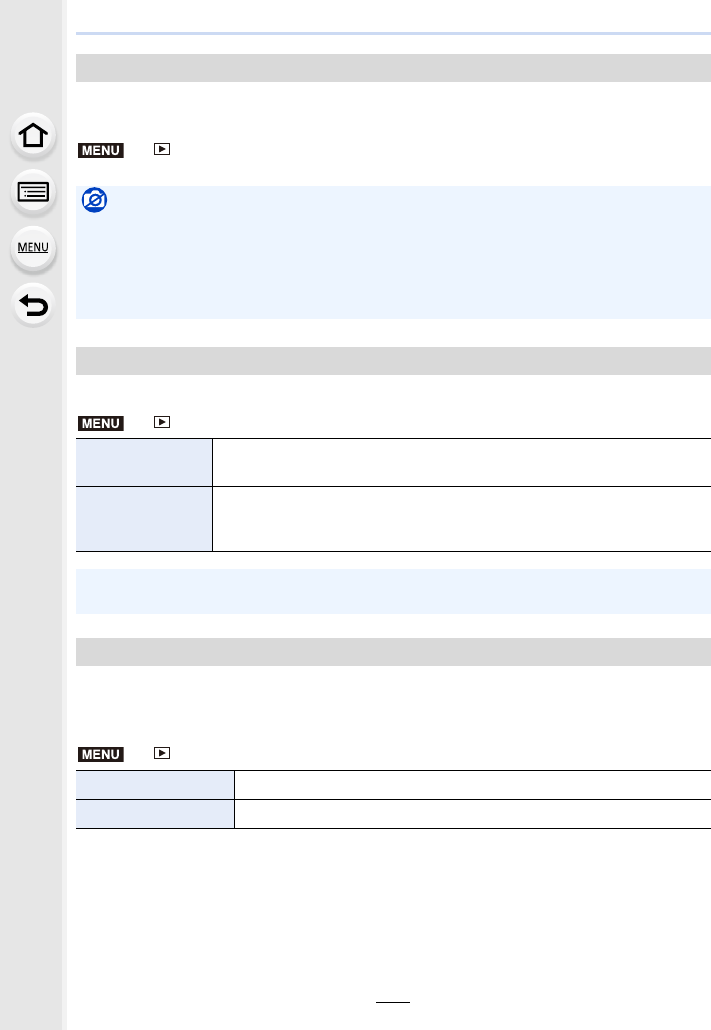Select the top gray section header bar

[x=393, y=68]
